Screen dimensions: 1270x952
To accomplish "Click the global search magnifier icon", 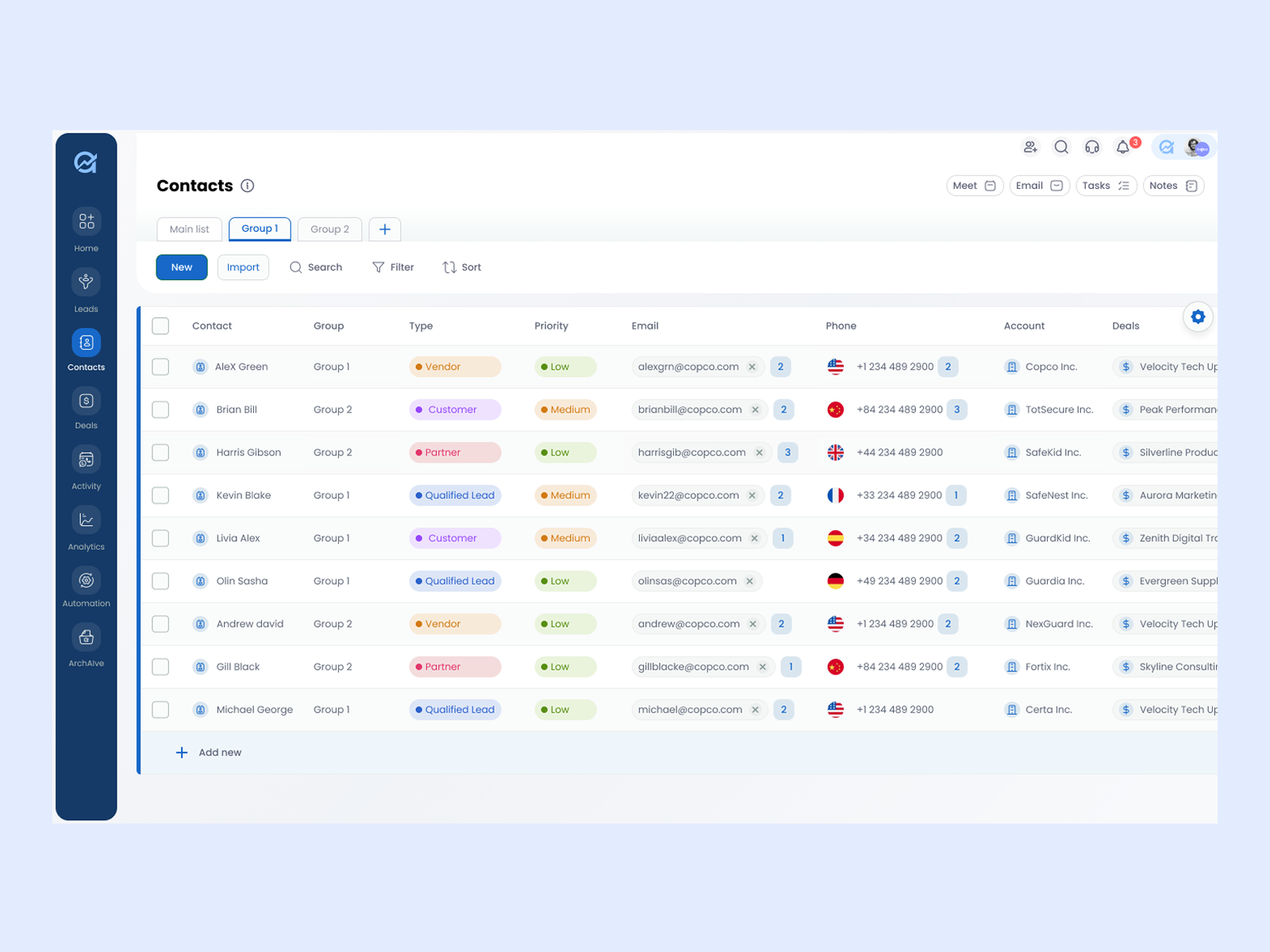I will [1061, 147].
